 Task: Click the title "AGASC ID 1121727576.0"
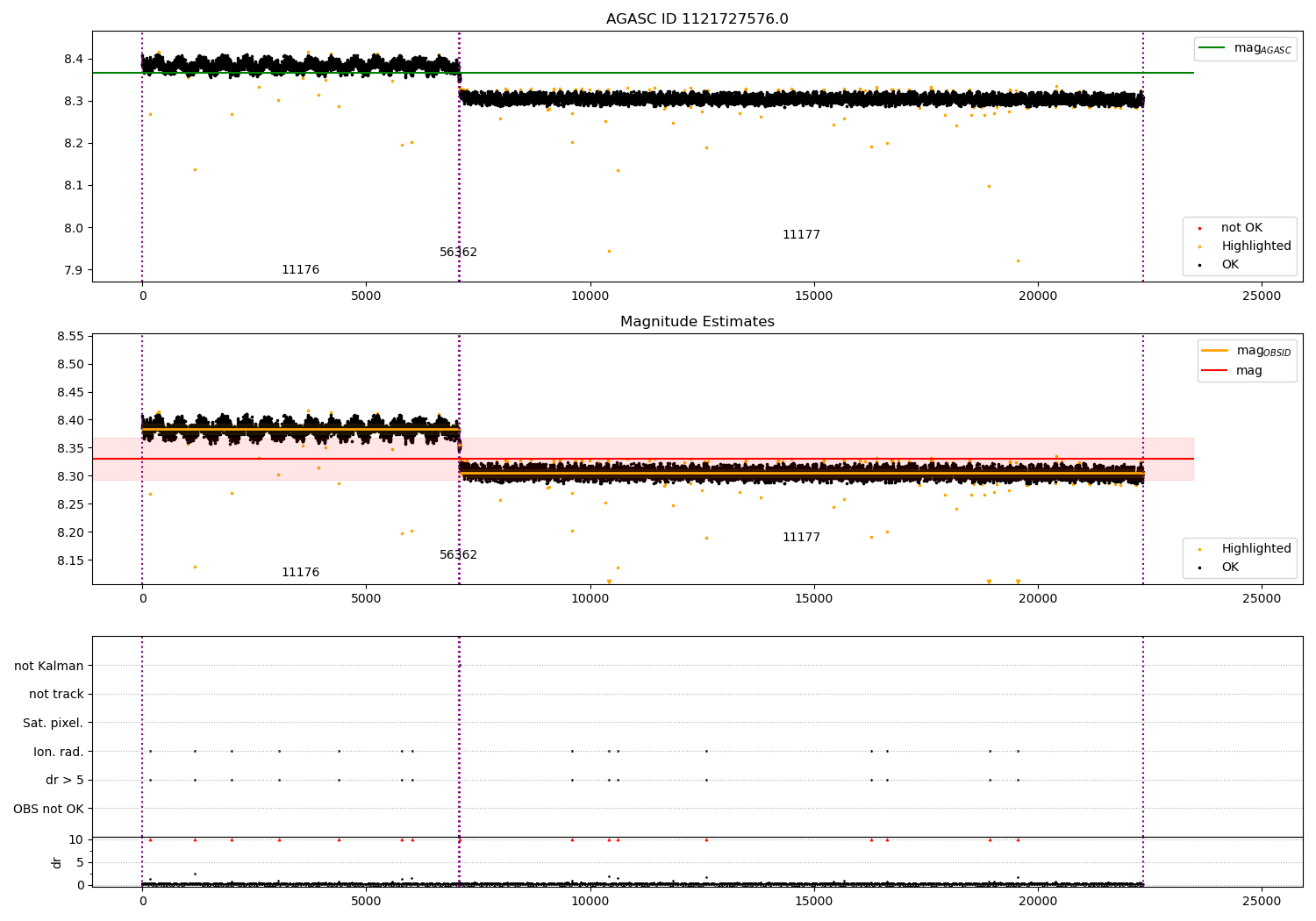697,19
